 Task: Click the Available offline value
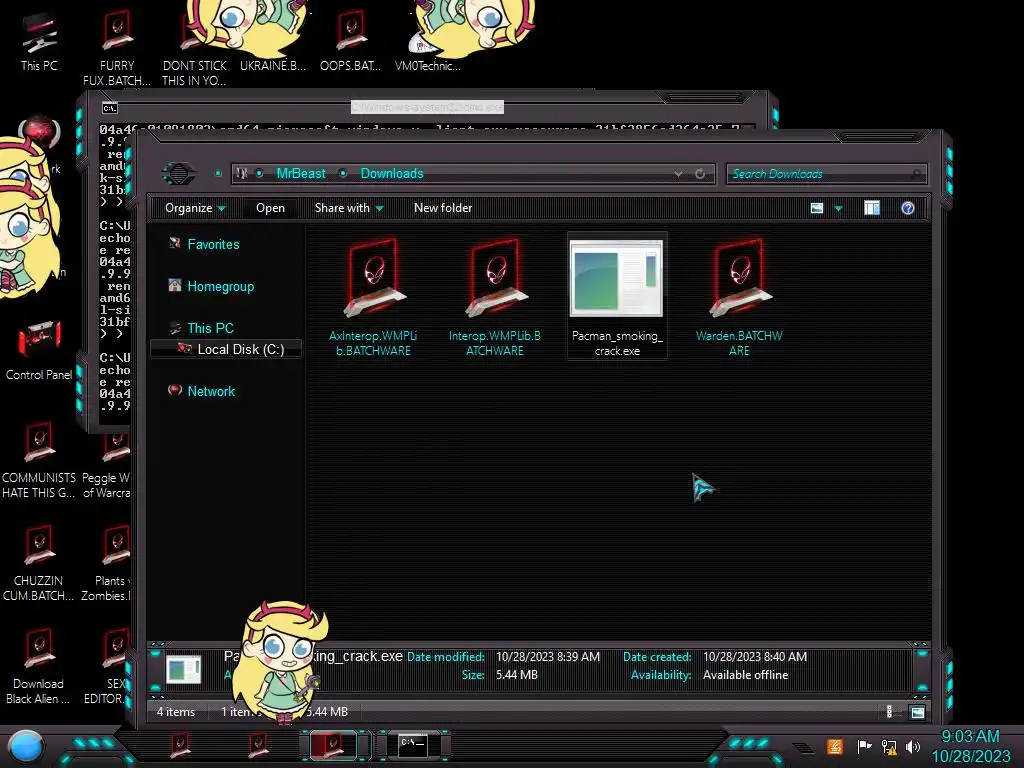[x=745, y=675]
